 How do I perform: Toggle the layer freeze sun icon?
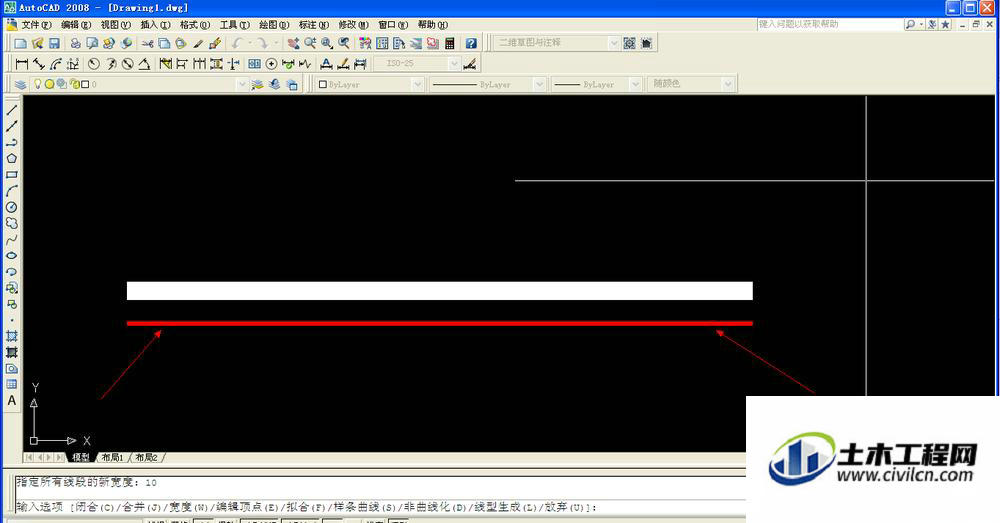[x=49, y=84]
